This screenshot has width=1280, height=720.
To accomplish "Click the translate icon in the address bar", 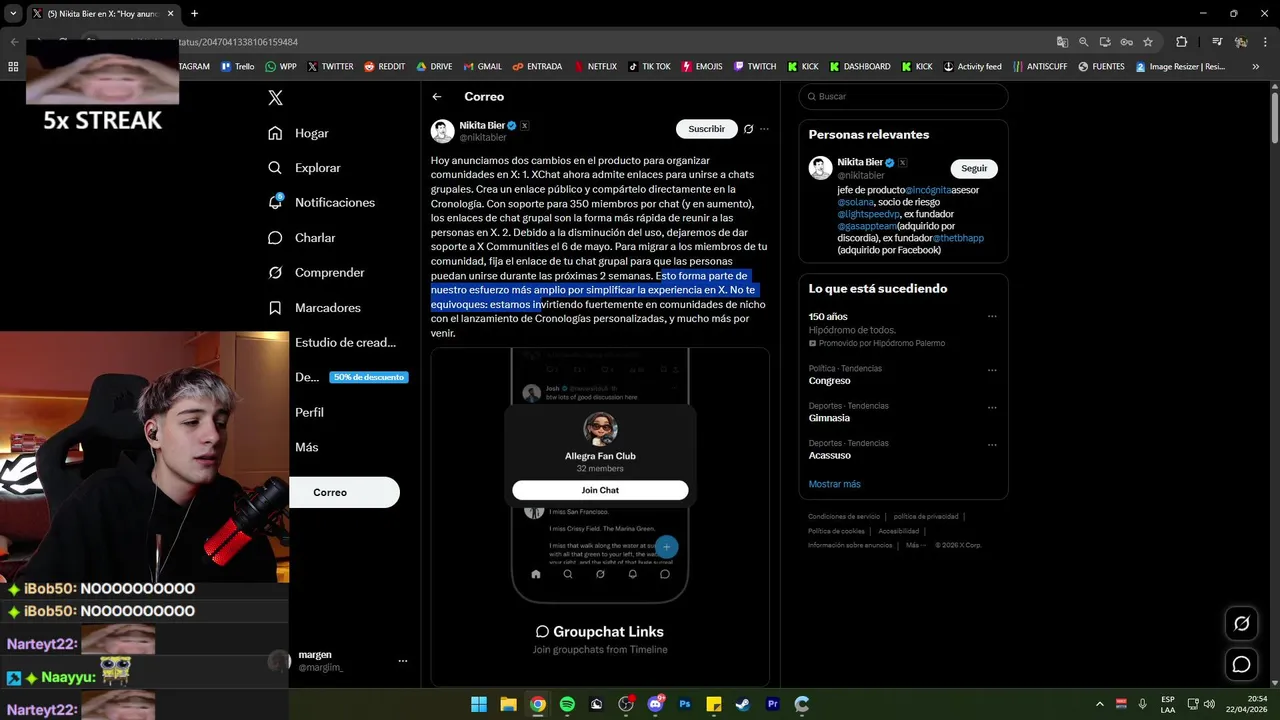I will point(1062,42).
